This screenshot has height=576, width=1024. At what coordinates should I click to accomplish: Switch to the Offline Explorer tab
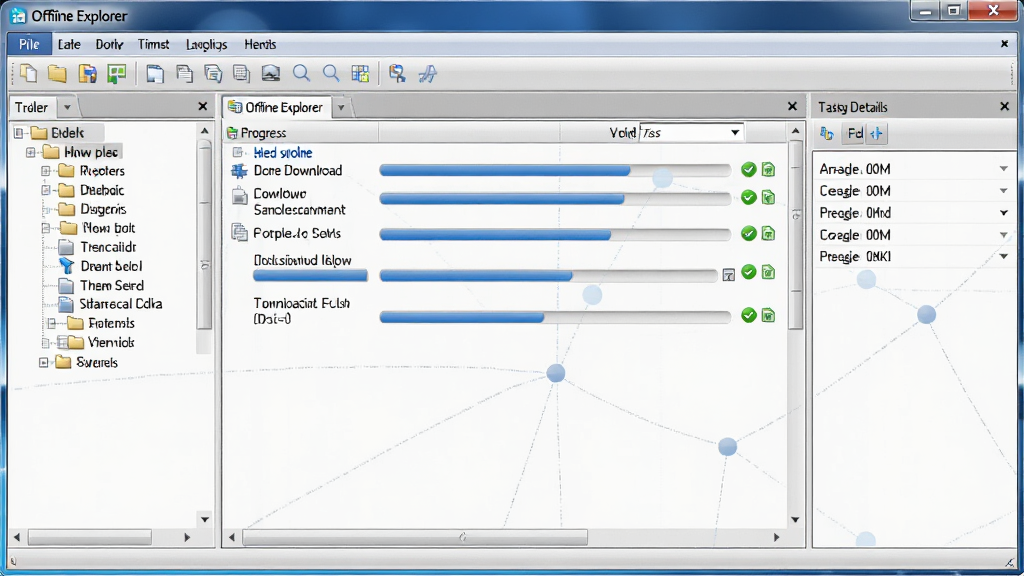(x=277, y=107)
